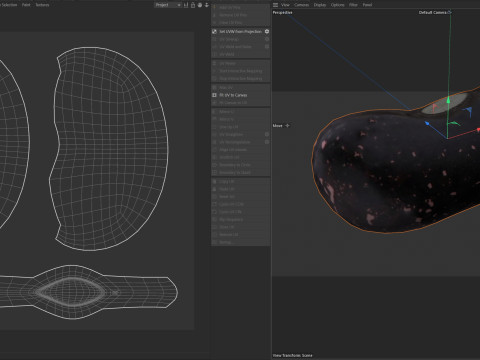480x360 pixels.
Task: Open the viewport Filter menu
Action: tap(353, 5)
